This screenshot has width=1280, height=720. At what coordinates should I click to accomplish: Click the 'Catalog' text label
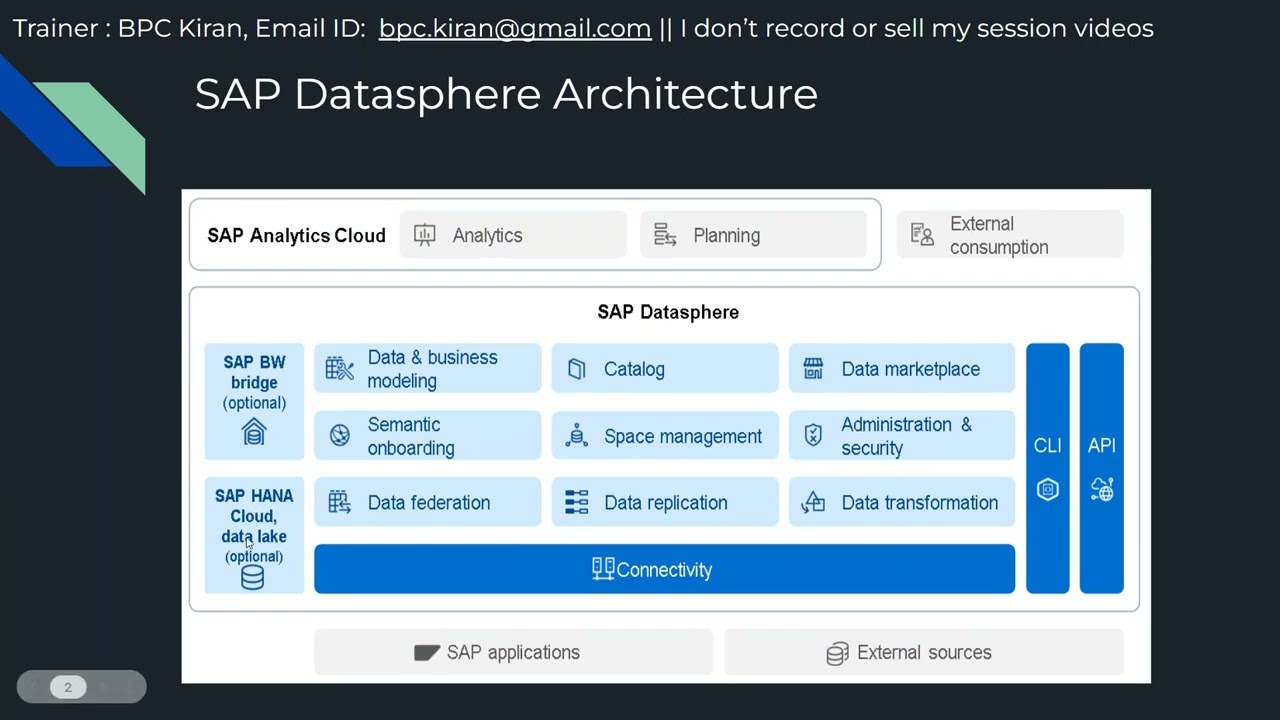click(x=634, y=369)
